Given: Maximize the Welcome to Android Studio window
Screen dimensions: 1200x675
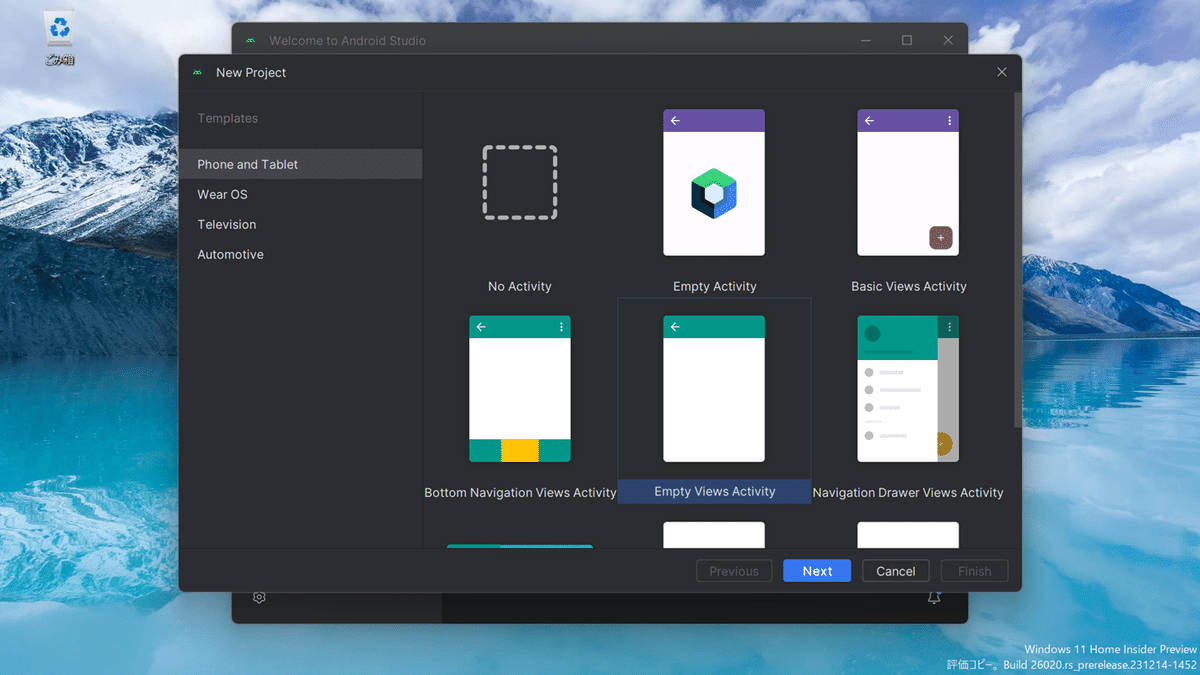Looking at the screenshot, I should coord(907,41).
